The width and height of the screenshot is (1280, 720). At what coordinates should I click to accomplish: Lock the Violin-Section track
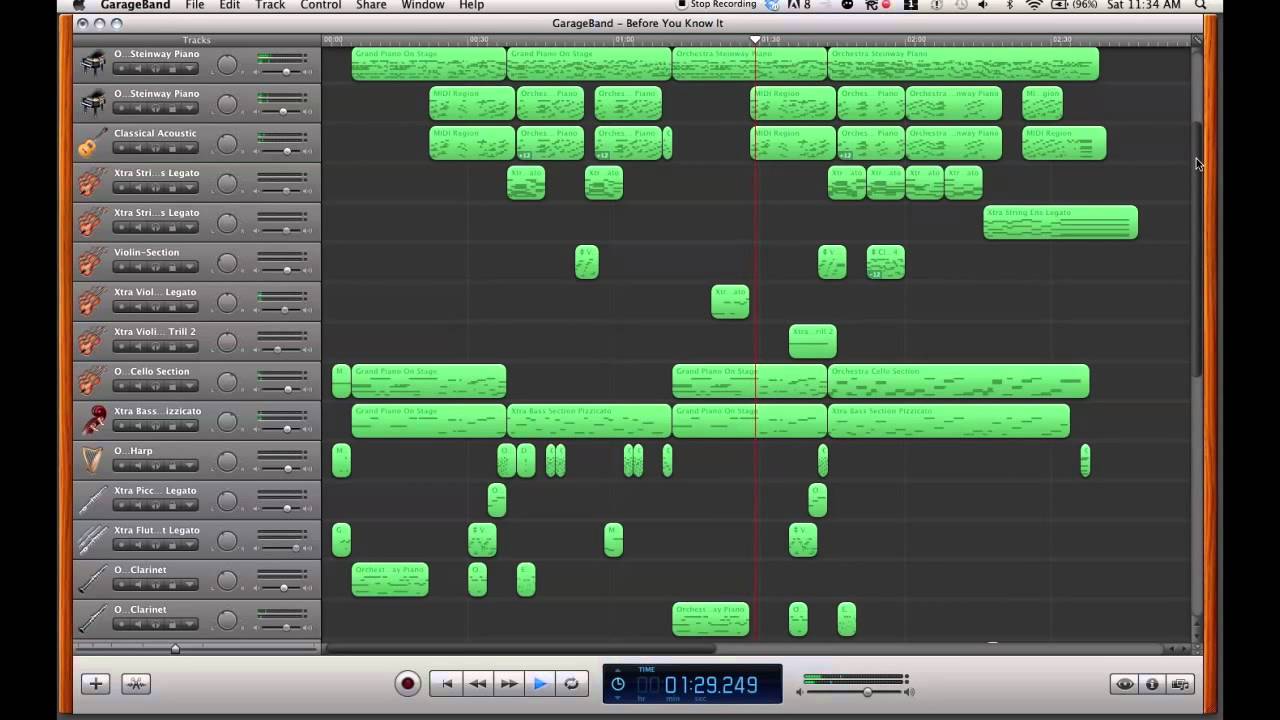pos(172,267)
